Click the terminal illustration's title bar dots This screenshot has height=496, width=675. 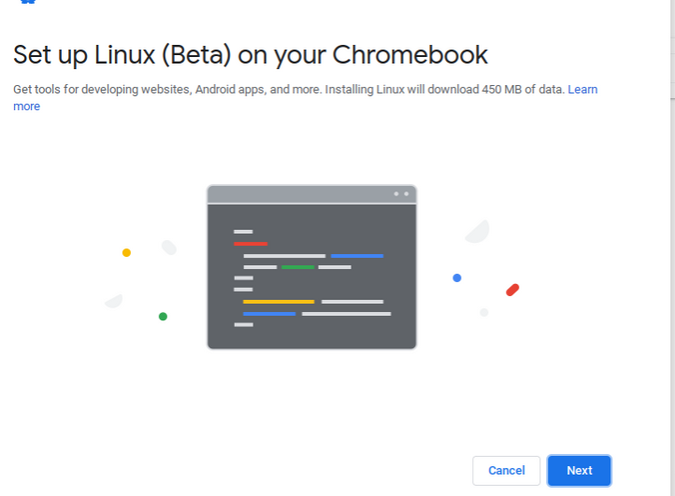401,193
